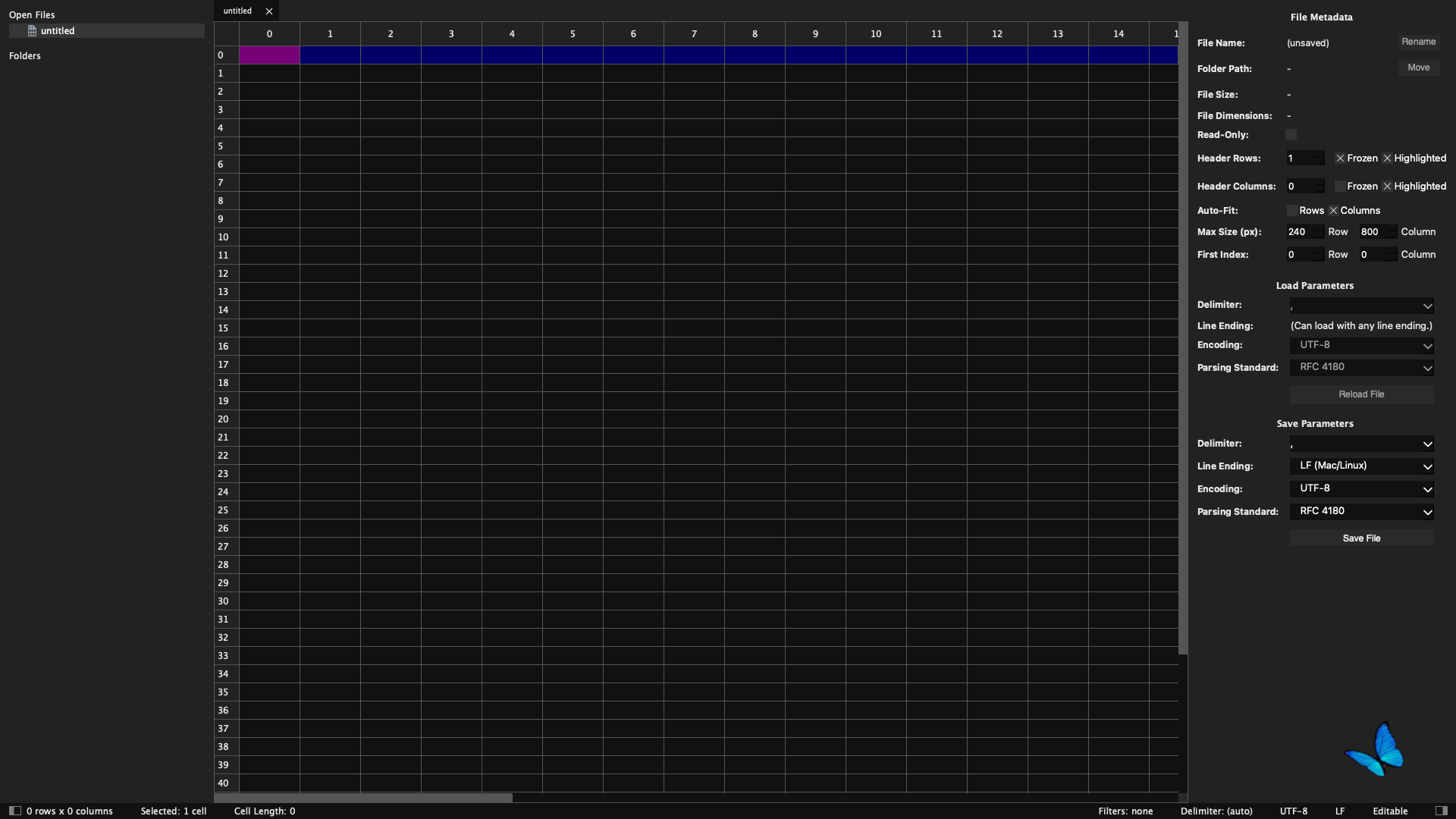Uncheck Auto-Fit Columns checkbox
Screen dimensions: 1456x819
pos(1333,211)
